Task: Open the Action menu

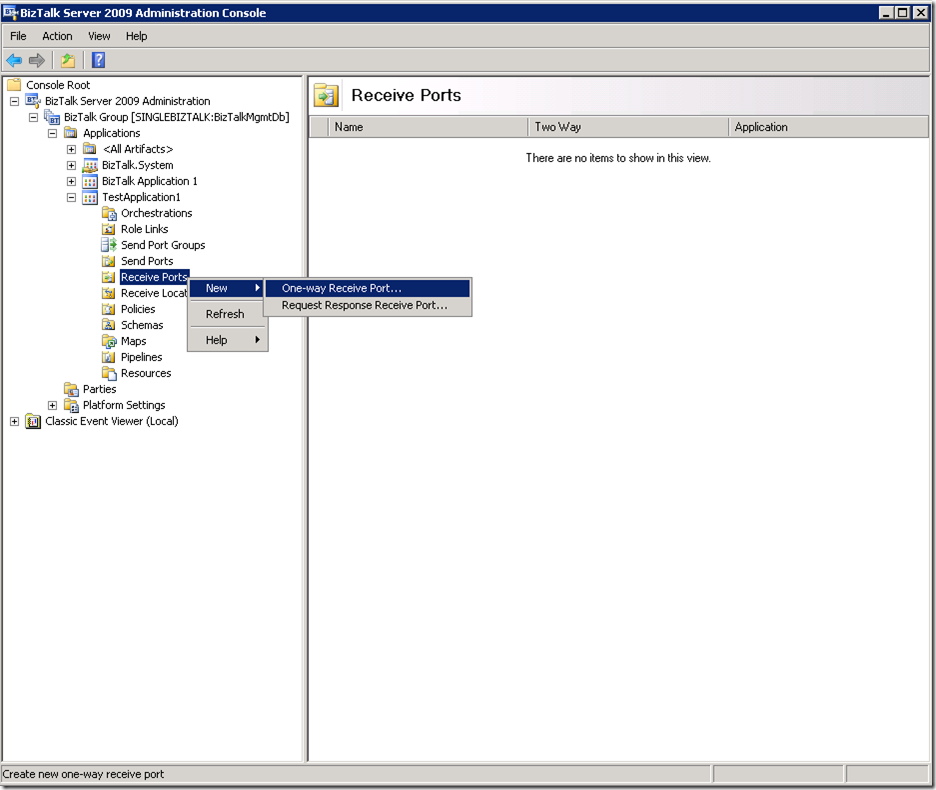Action: 57,36
